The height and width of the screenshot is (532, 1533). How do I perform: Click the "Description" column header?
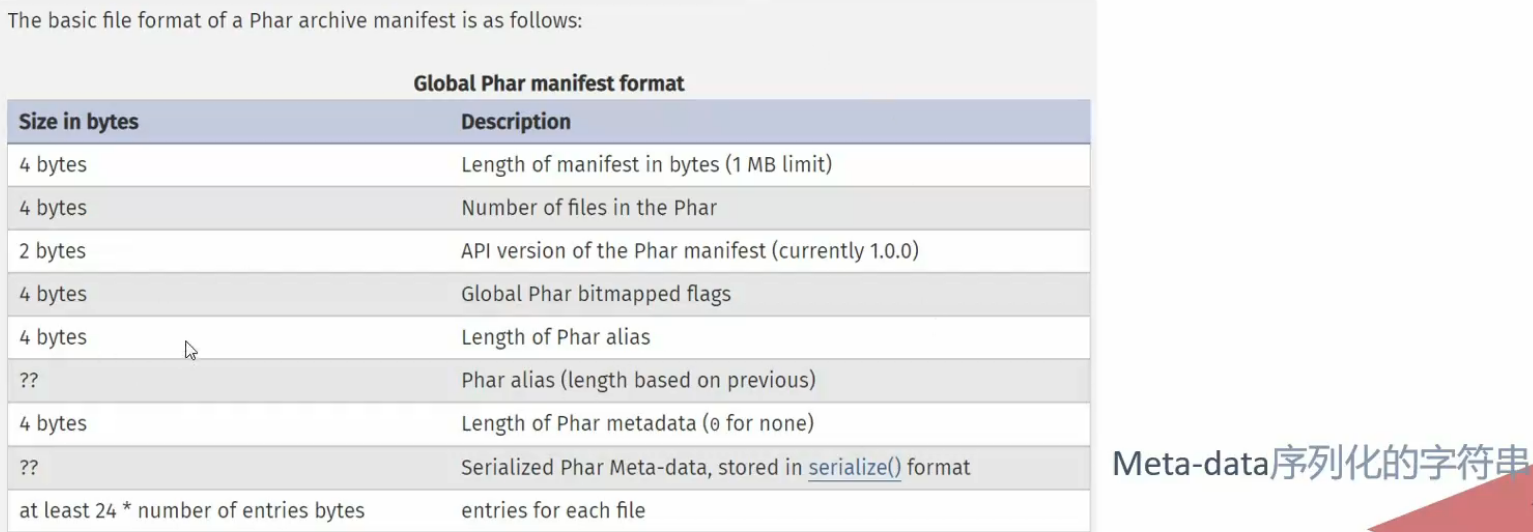tap(515, 122)
